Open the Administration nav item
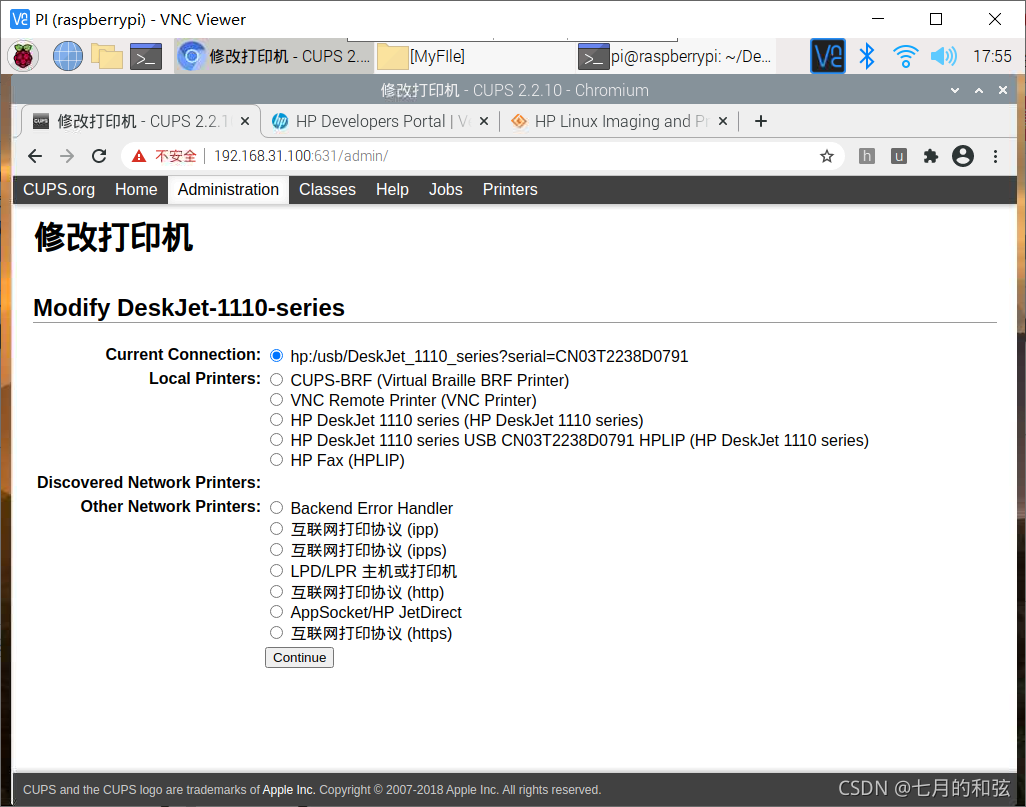 tap(228, 189)
